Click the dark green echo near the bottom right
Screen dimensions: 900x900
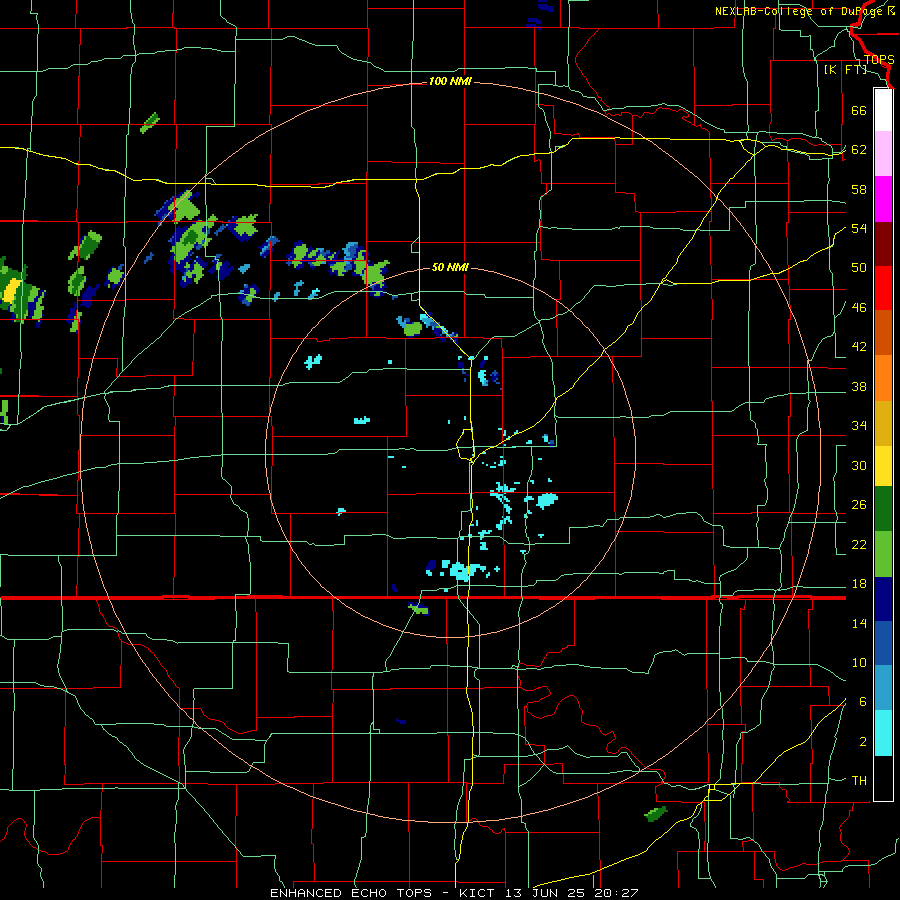coord(655,813)
